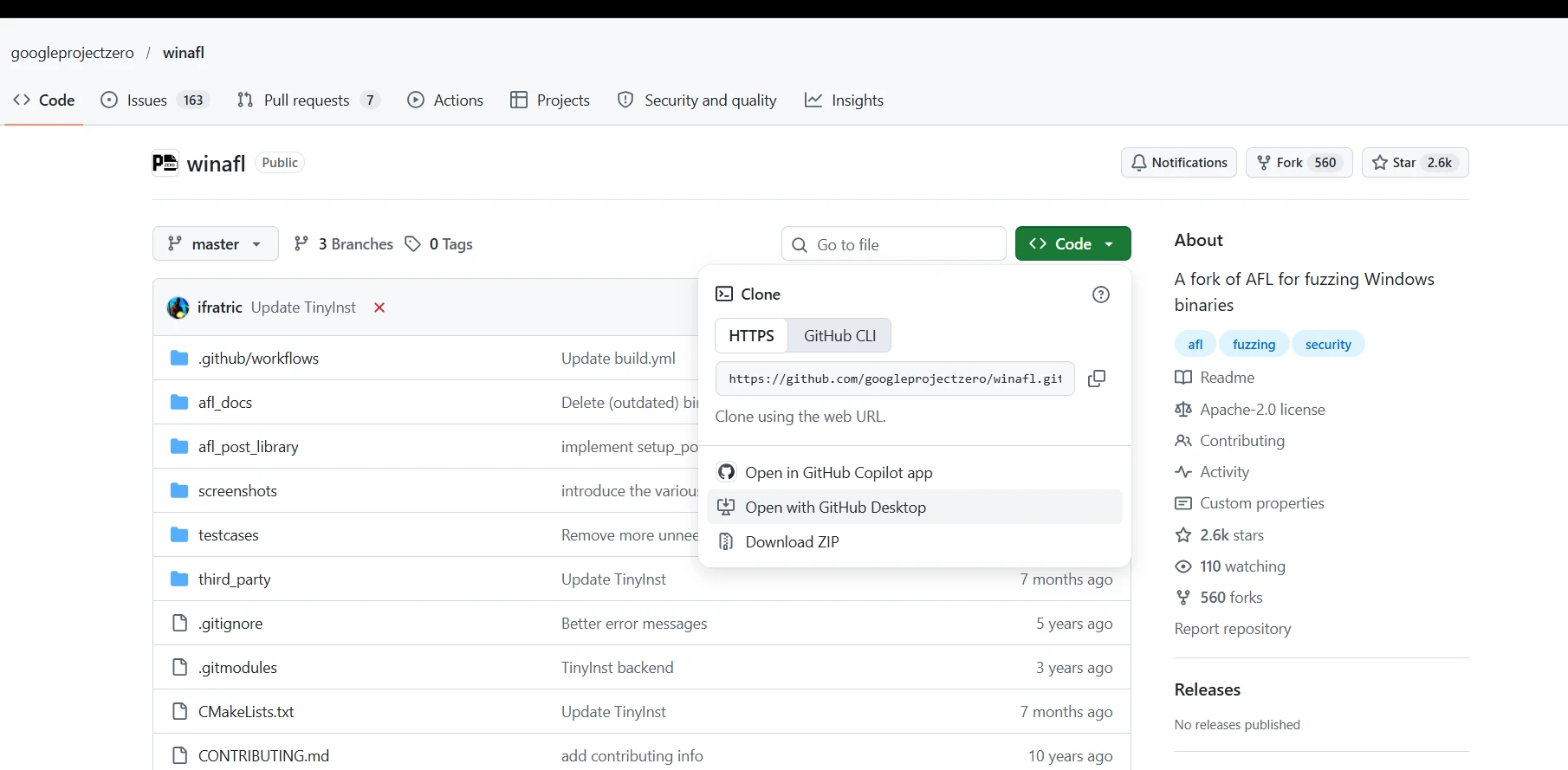
Task: Click the scales icon beside Apache-2.0 license
Action: (x=1183, y=409)
